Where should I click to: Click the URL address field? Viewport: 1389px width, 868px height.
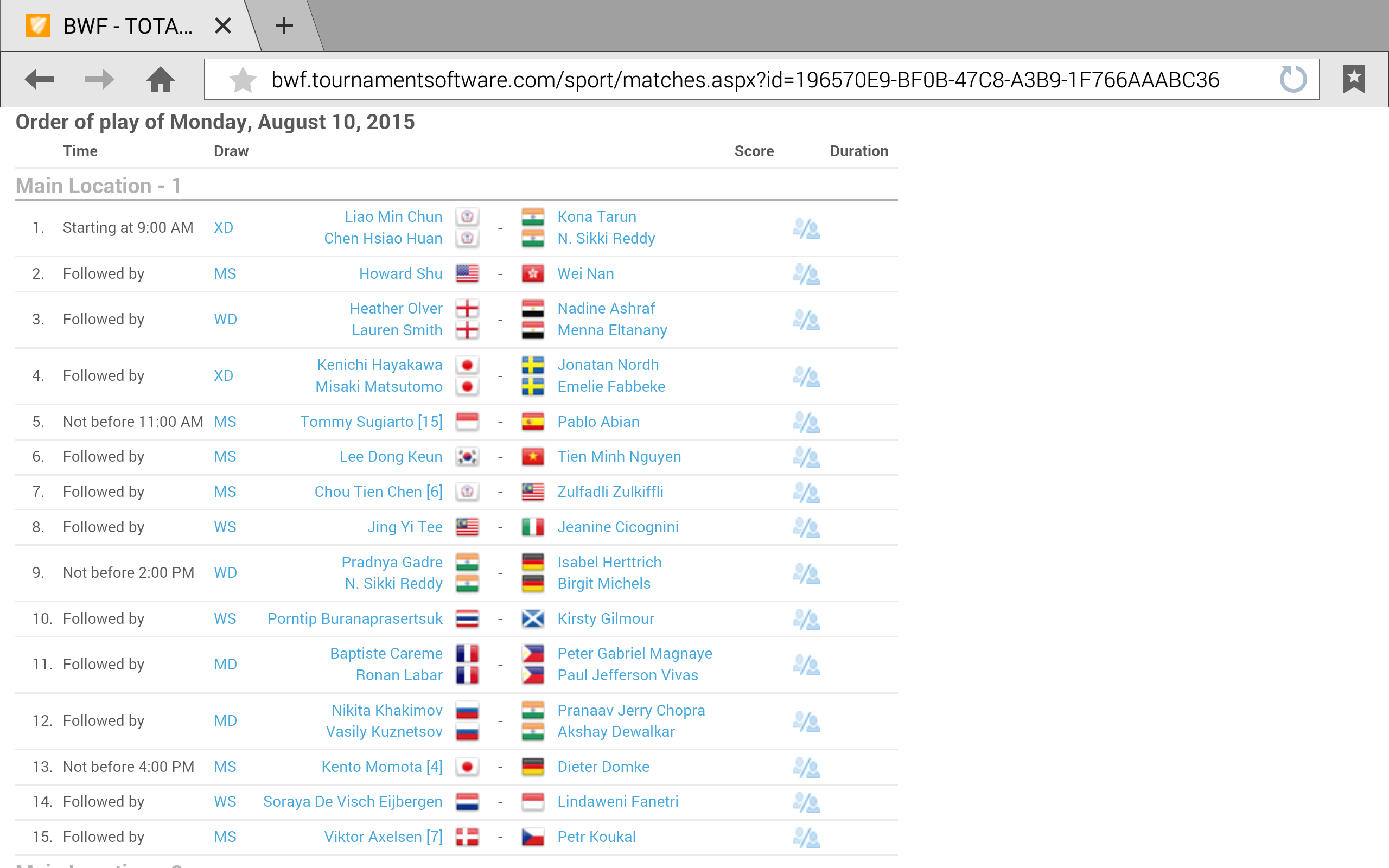click(x=744, y=80)
